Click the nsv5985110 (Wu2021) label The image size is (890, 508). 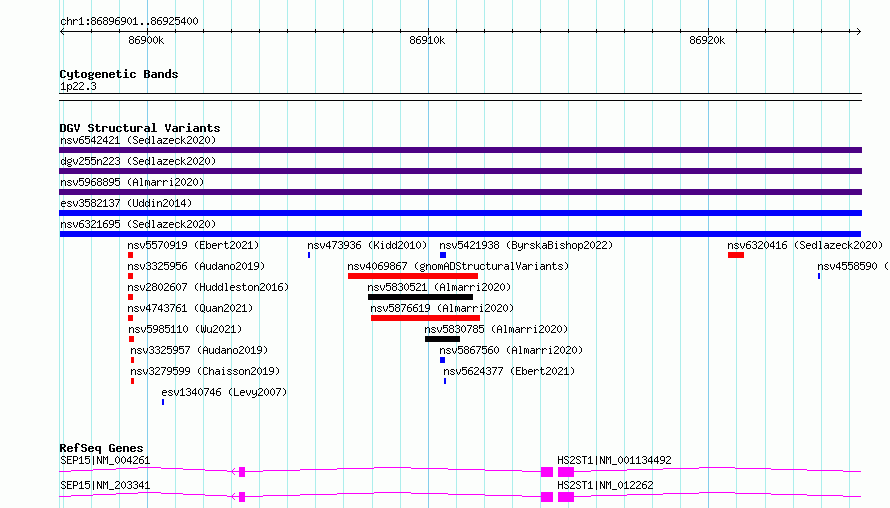185,329
